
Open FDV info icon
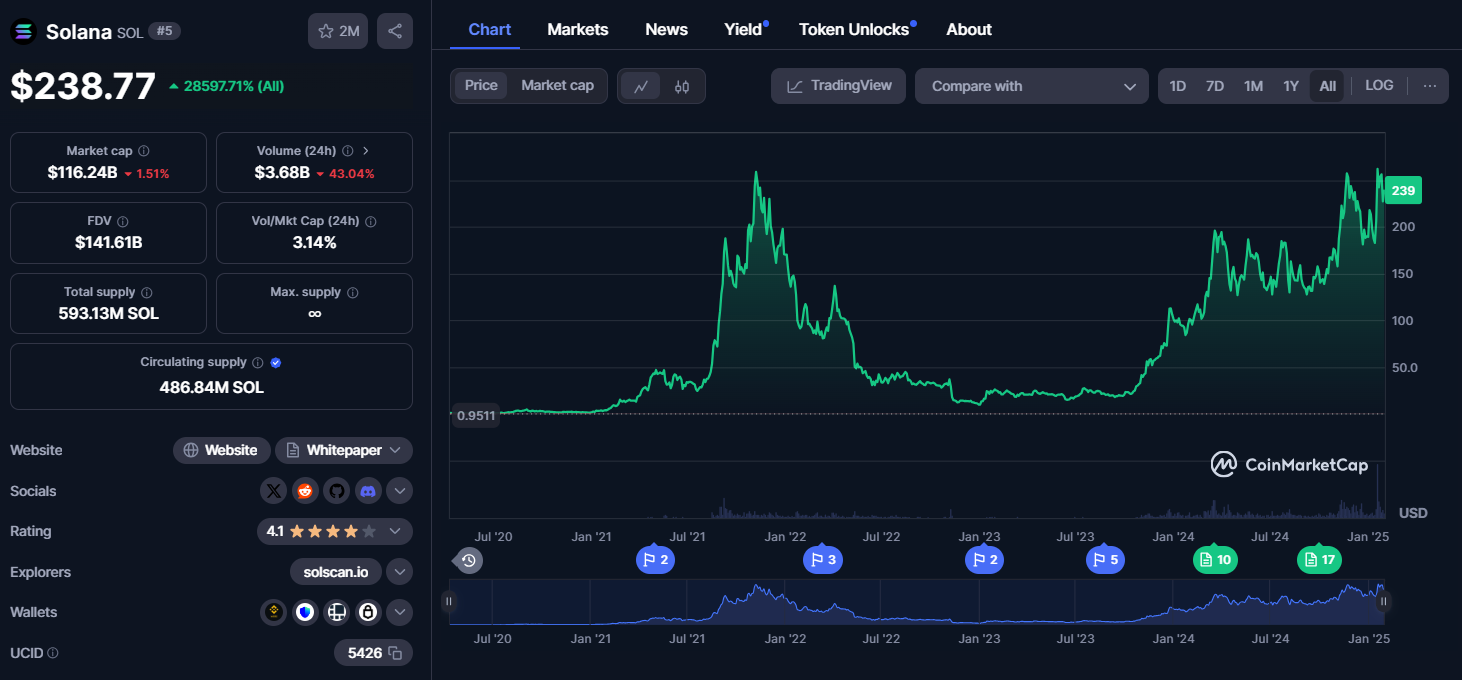click(122, 221)
